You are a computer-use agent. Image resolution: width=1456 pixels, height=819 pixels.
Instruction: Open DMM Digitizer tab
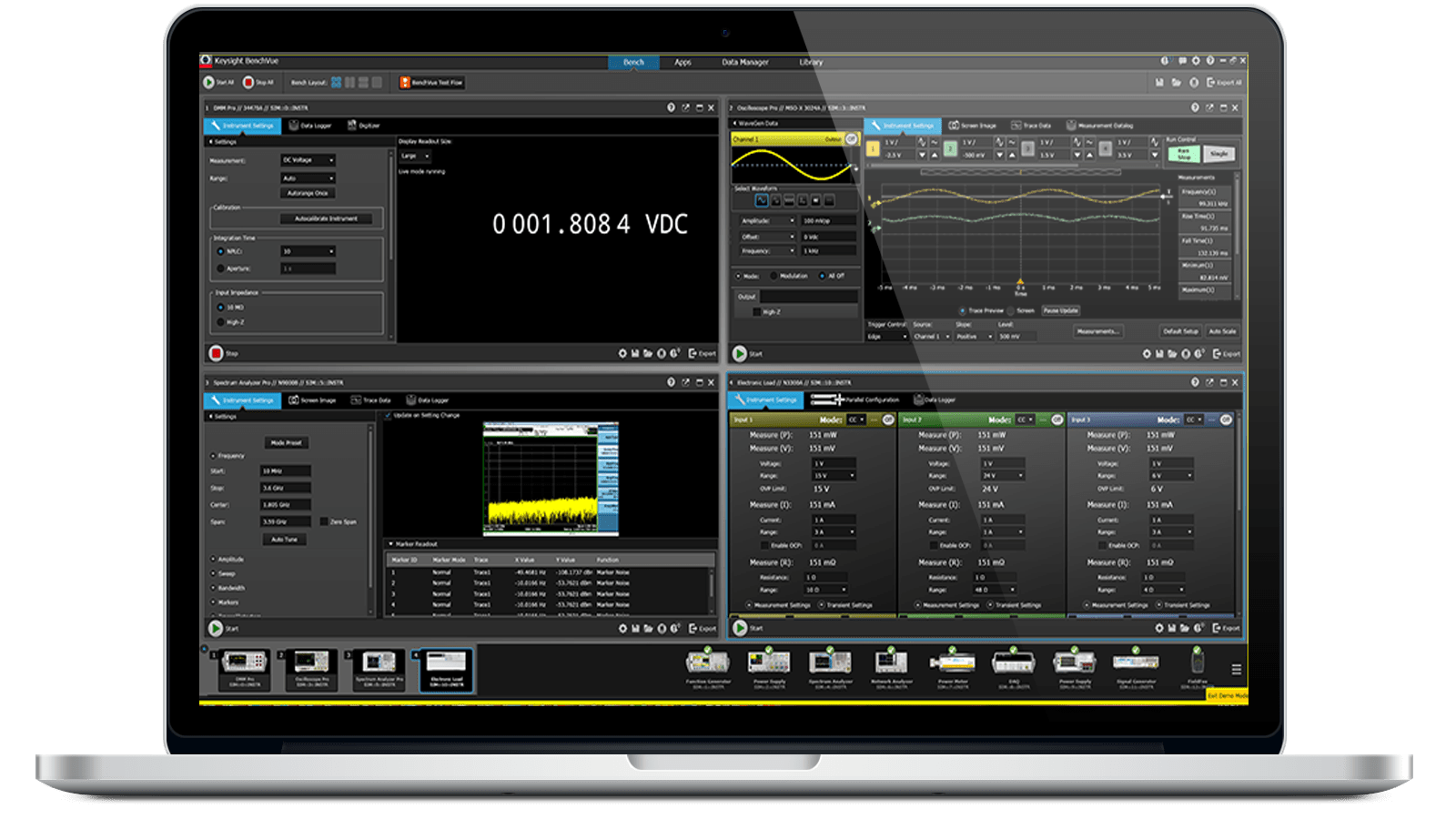tap(363, 126)
